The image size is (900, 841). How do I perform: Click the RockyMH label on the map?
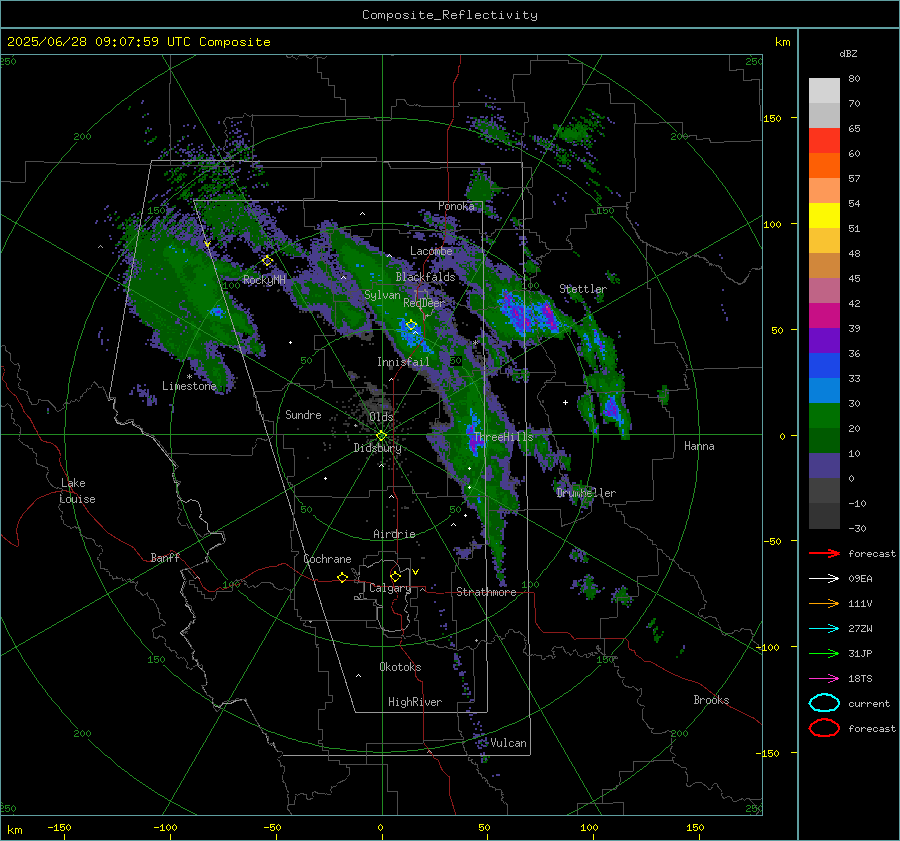tap(264, 280)
